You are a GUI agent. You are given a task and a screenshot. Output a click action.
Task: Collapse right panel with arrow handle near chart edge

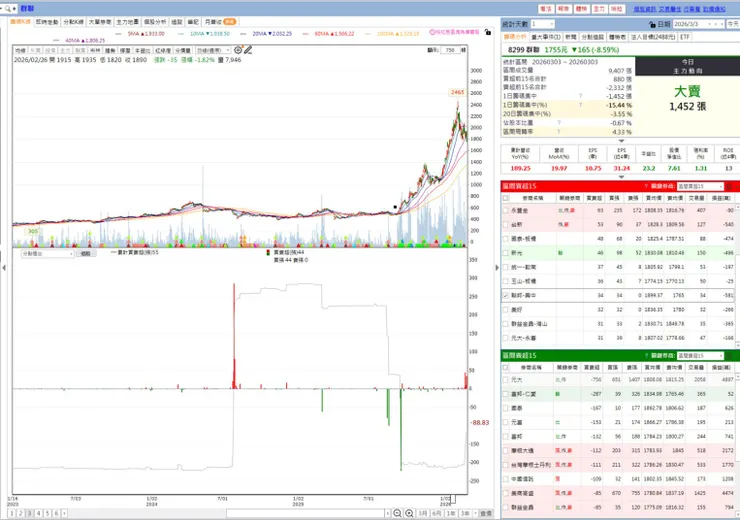click(x=496, y=268)
